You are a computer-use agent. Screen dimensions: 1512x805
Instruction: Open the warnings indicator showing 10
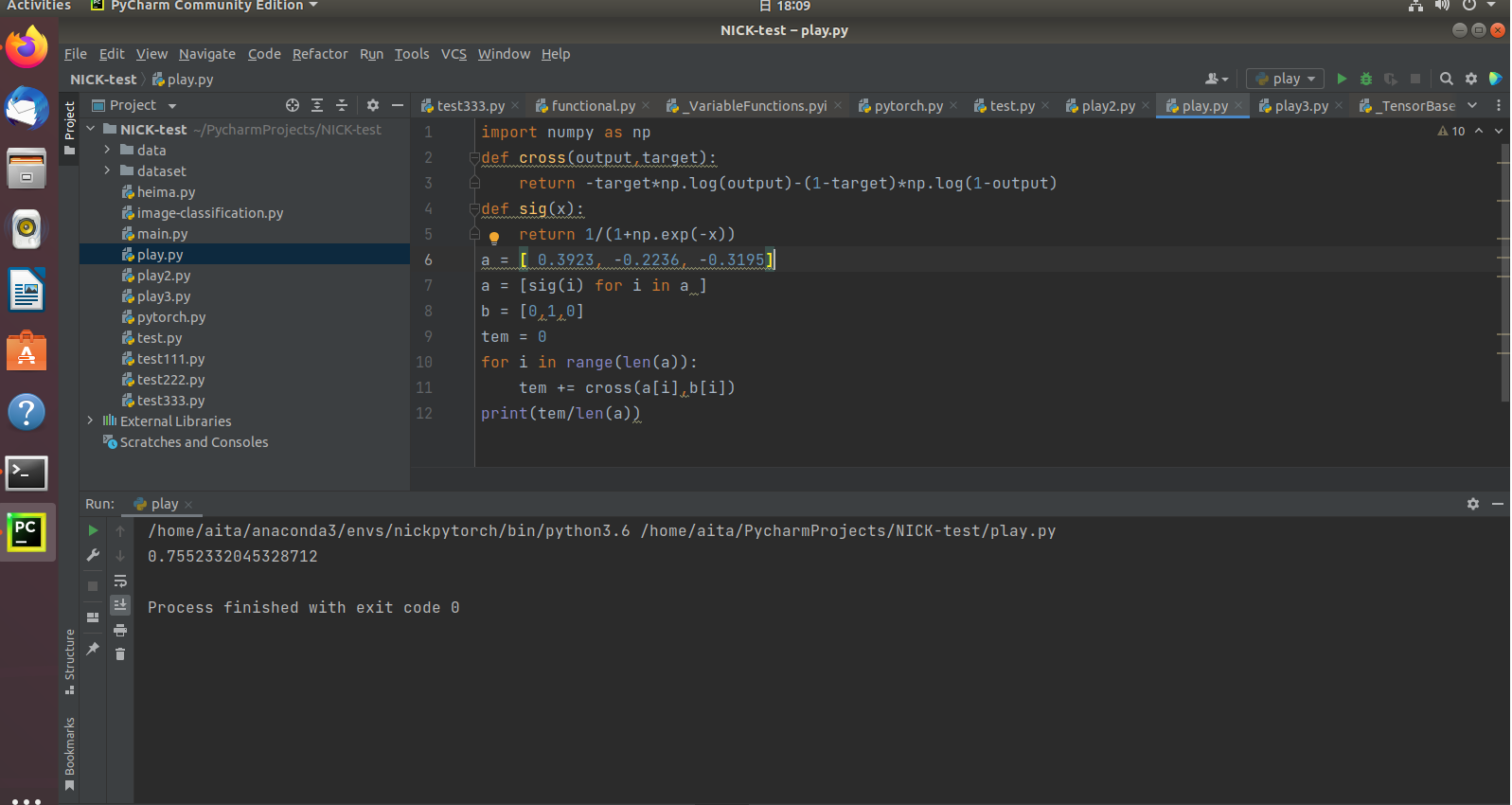click(1451, 132)
